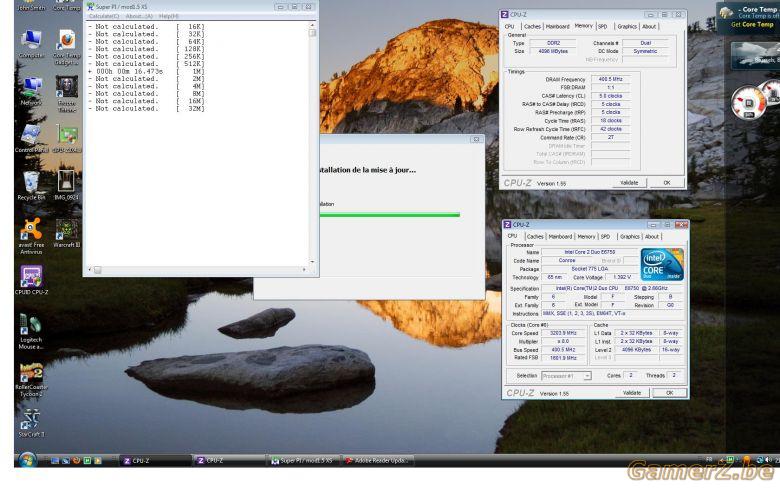
Task: Open Calculate menu in Super PI
Action: pos(103,16)
